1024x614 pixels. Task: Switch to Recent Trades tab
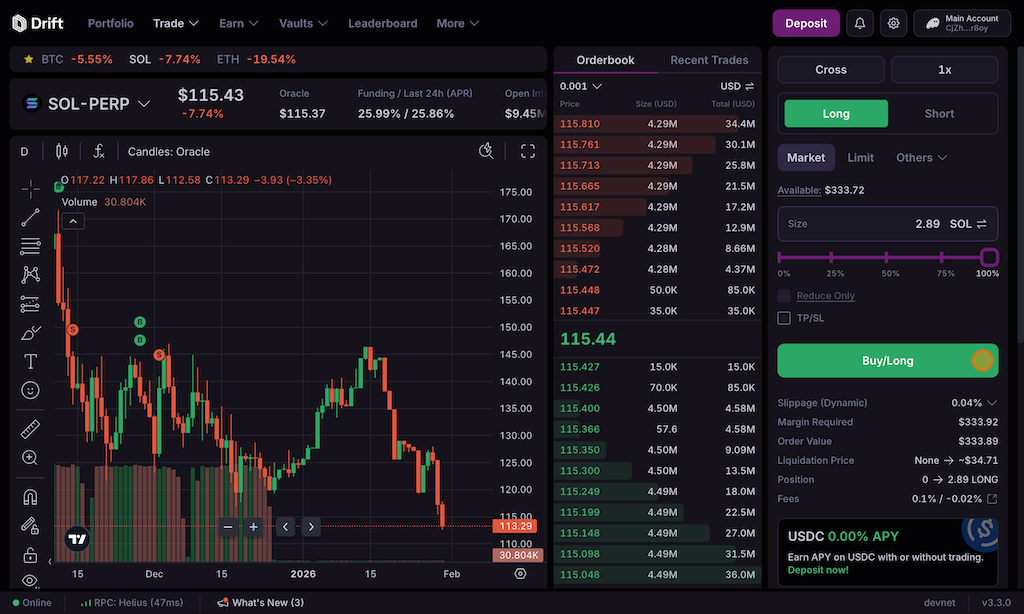click(x=709, y=60)
